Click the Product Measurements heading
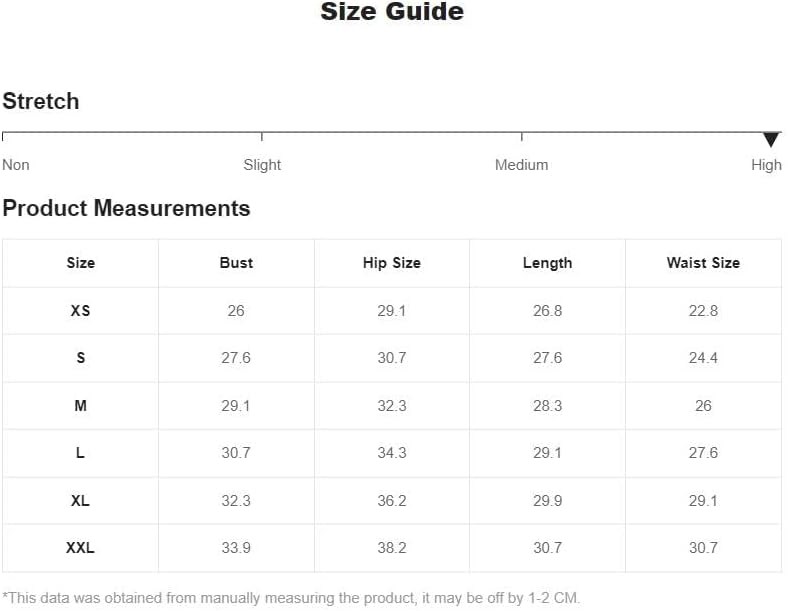The height and width of the screenshot is (611, 788). click(x=126, y=208)
